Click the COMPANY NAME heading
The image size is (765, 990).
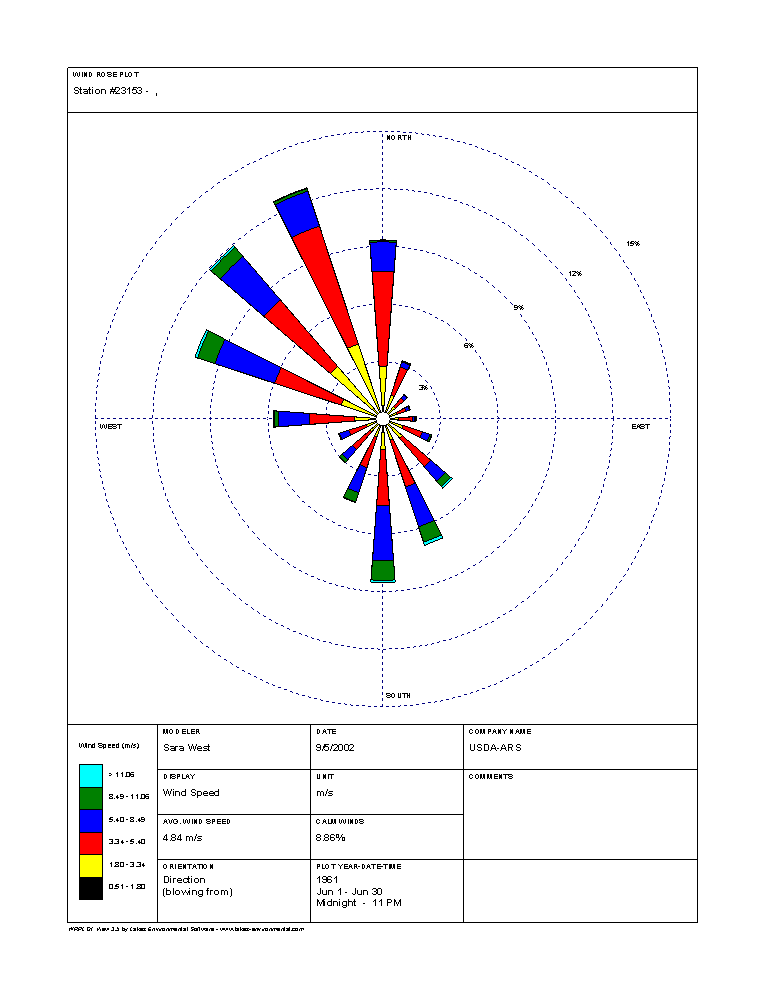[500, 732]
